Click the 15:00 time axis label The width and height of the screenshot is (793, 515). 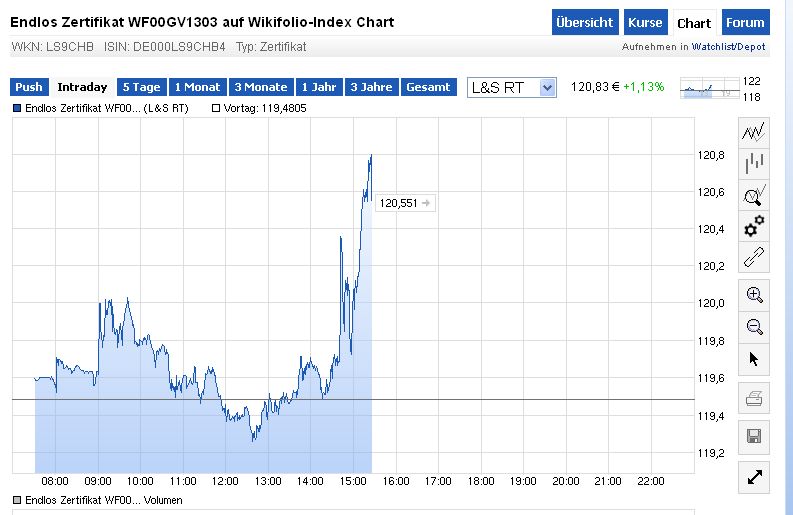(353, 481)
